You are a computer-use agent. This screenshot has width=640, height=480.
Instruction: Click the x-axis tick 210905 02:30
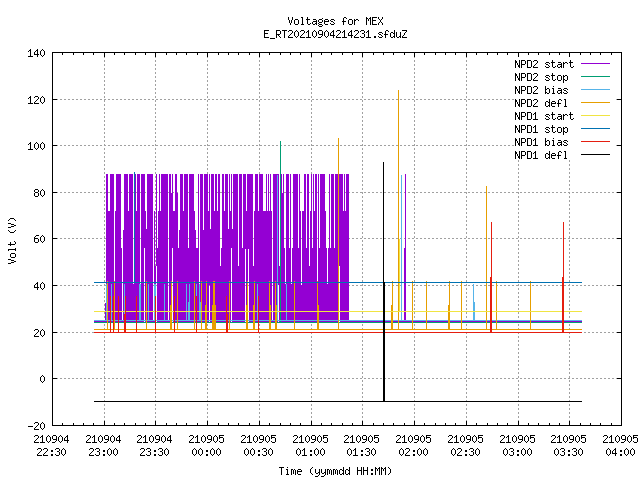click(x=465, y=446)
